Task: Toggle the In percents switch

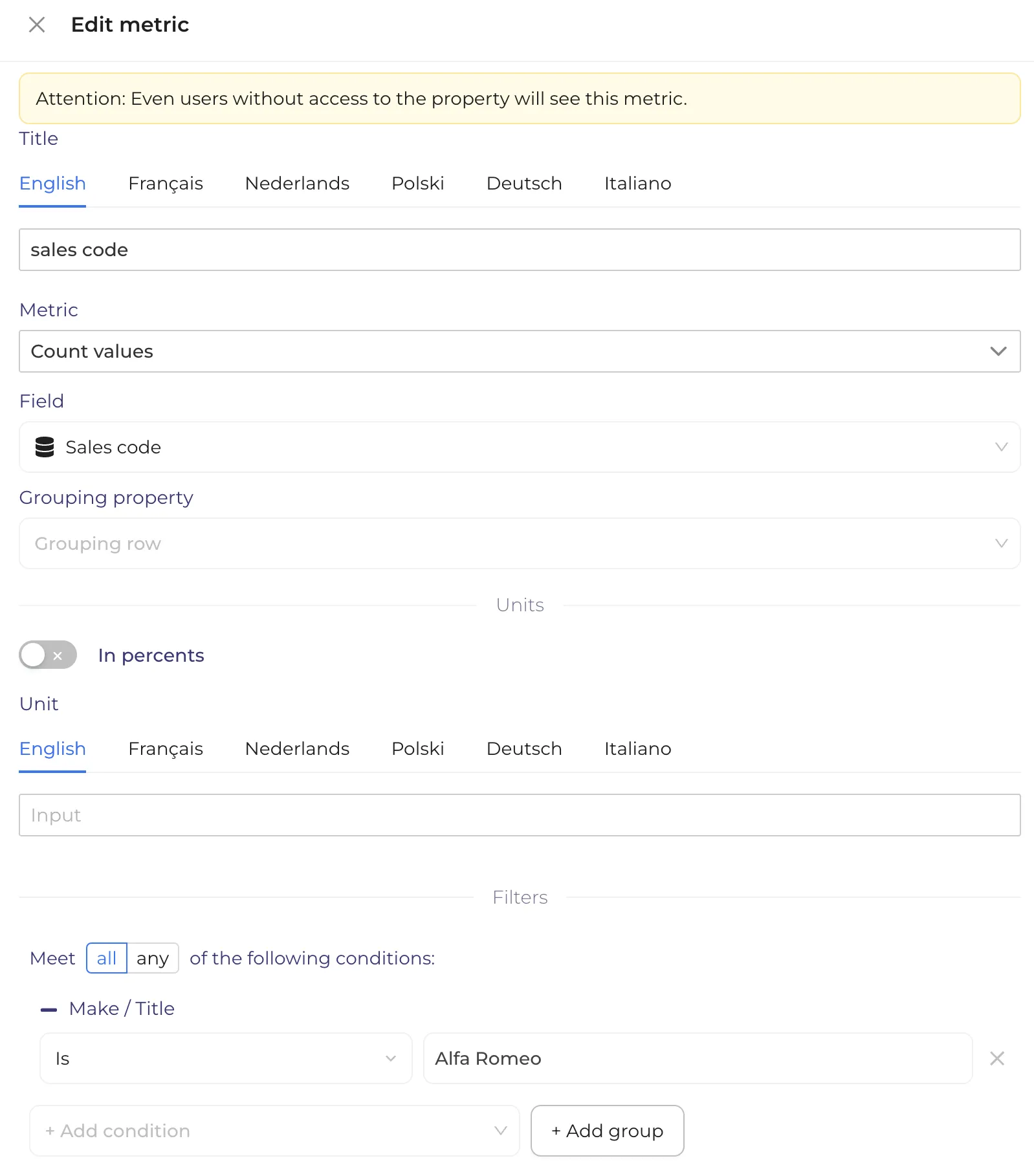Action: (48, 655)
